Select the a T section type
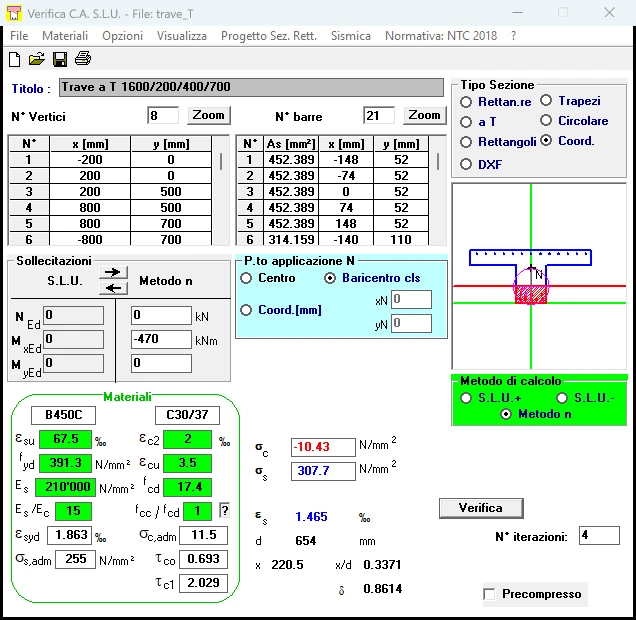Image resolution: width=636 pixels, height=620 pixels. click(x=466, y=122)
